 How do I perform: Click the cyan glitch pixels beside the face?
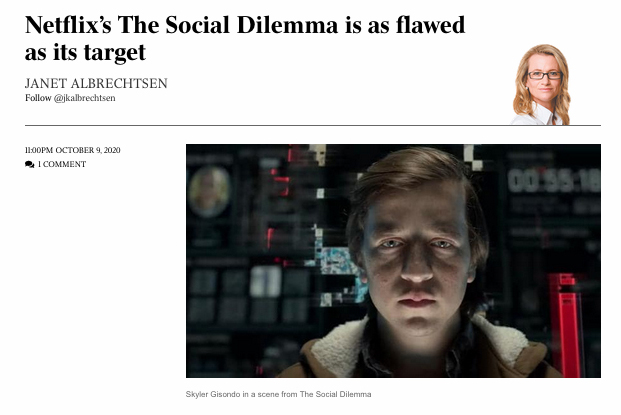click(x=337, y=261)
